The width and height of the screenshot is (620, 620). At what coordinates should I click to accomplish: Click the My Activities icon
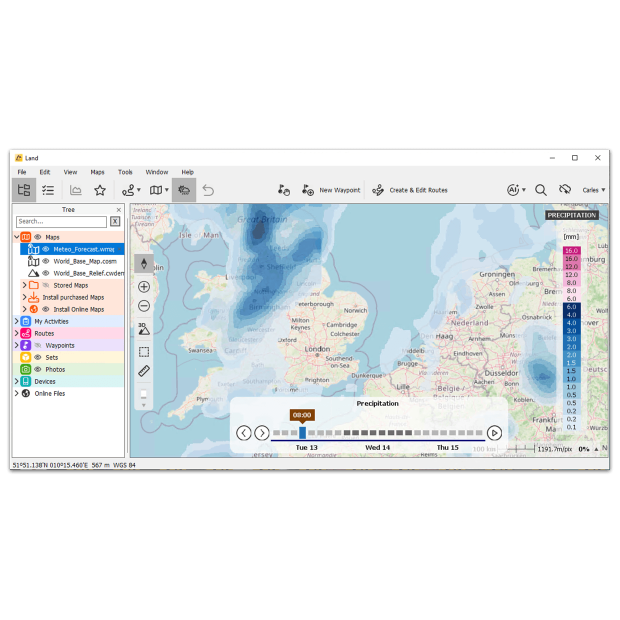26,321
